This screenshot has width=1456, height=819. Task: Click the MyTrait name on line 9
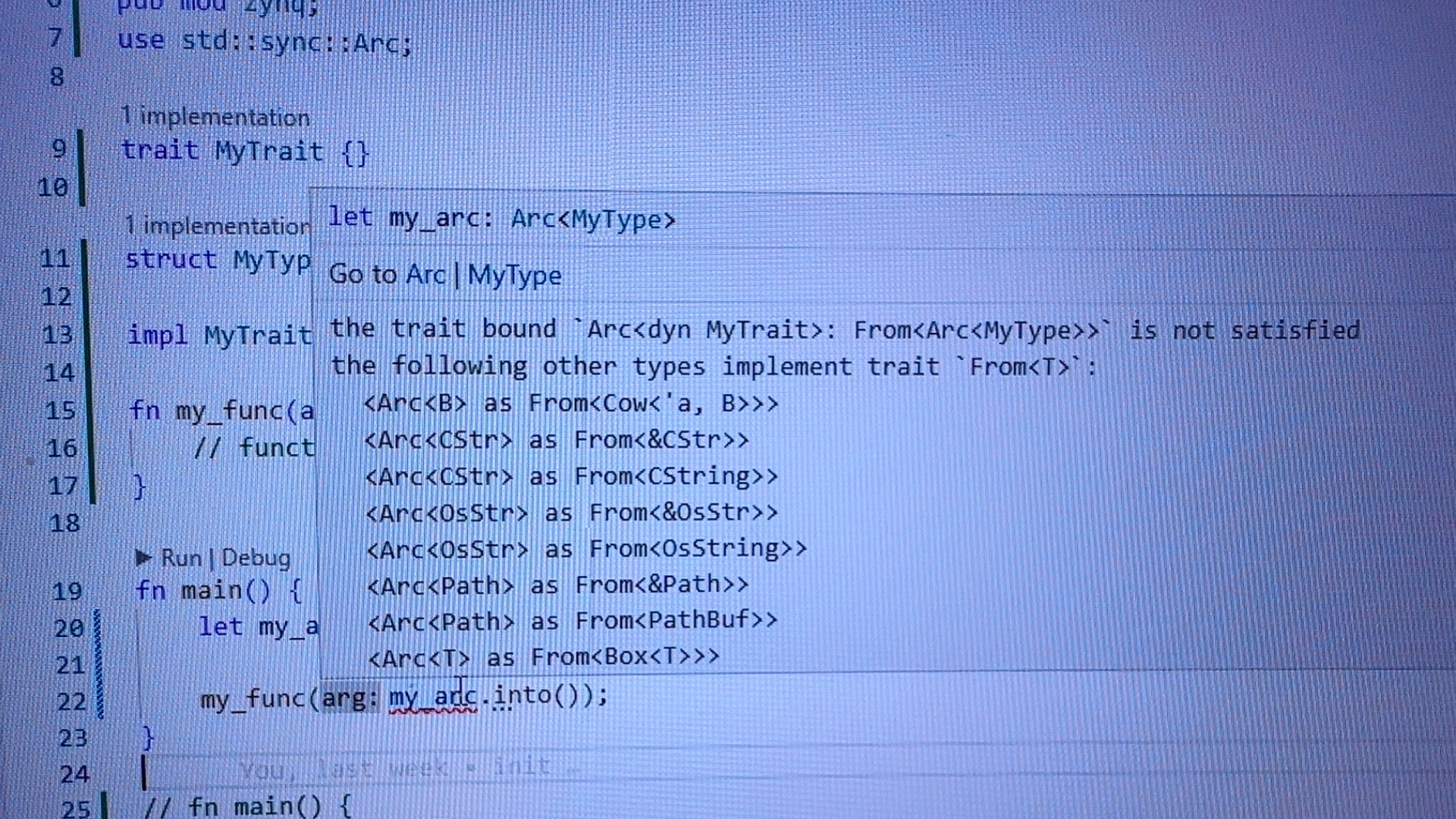[268, 151]
